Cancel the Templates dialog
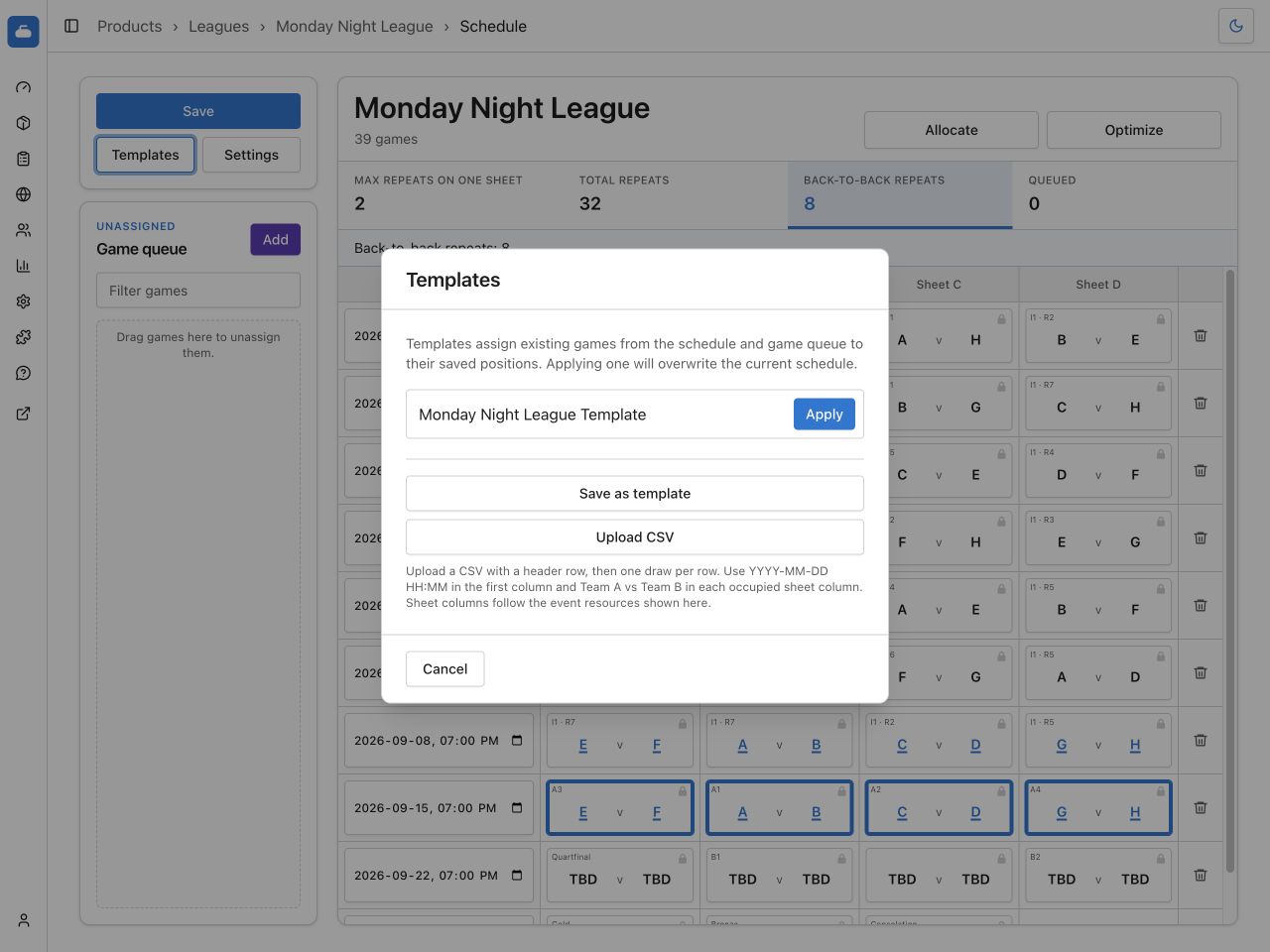 445,669
